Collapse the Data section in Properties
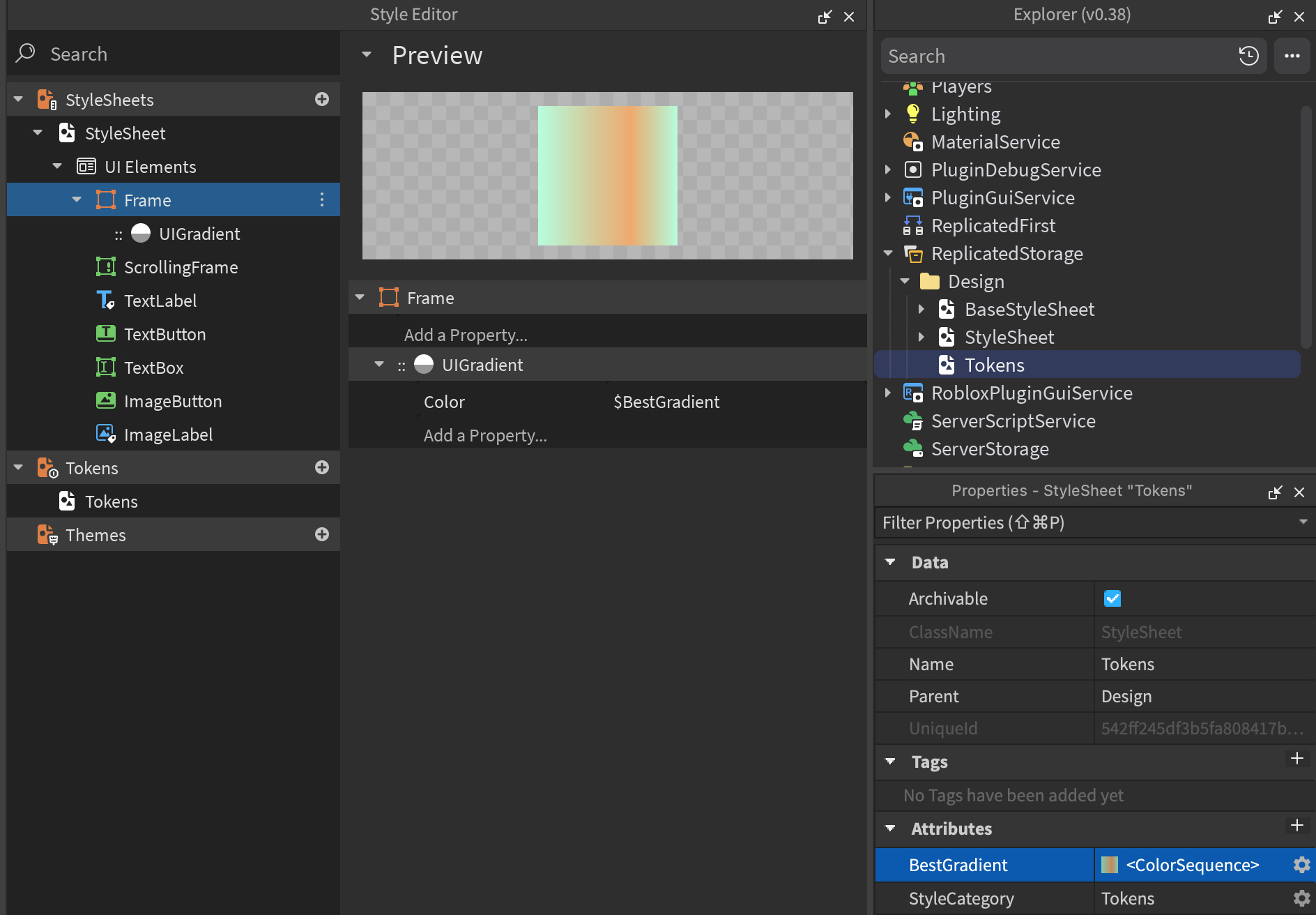The height and width of the screenshot is (915, 1316). point(890,562)
